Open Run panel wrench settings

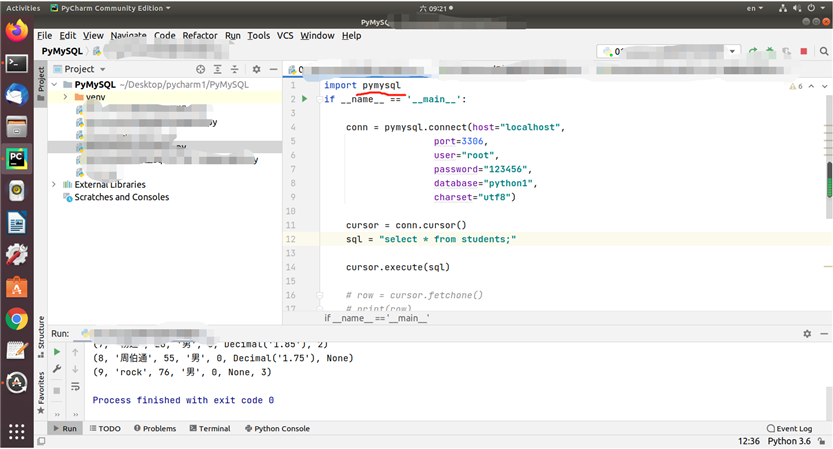(57, 369)
